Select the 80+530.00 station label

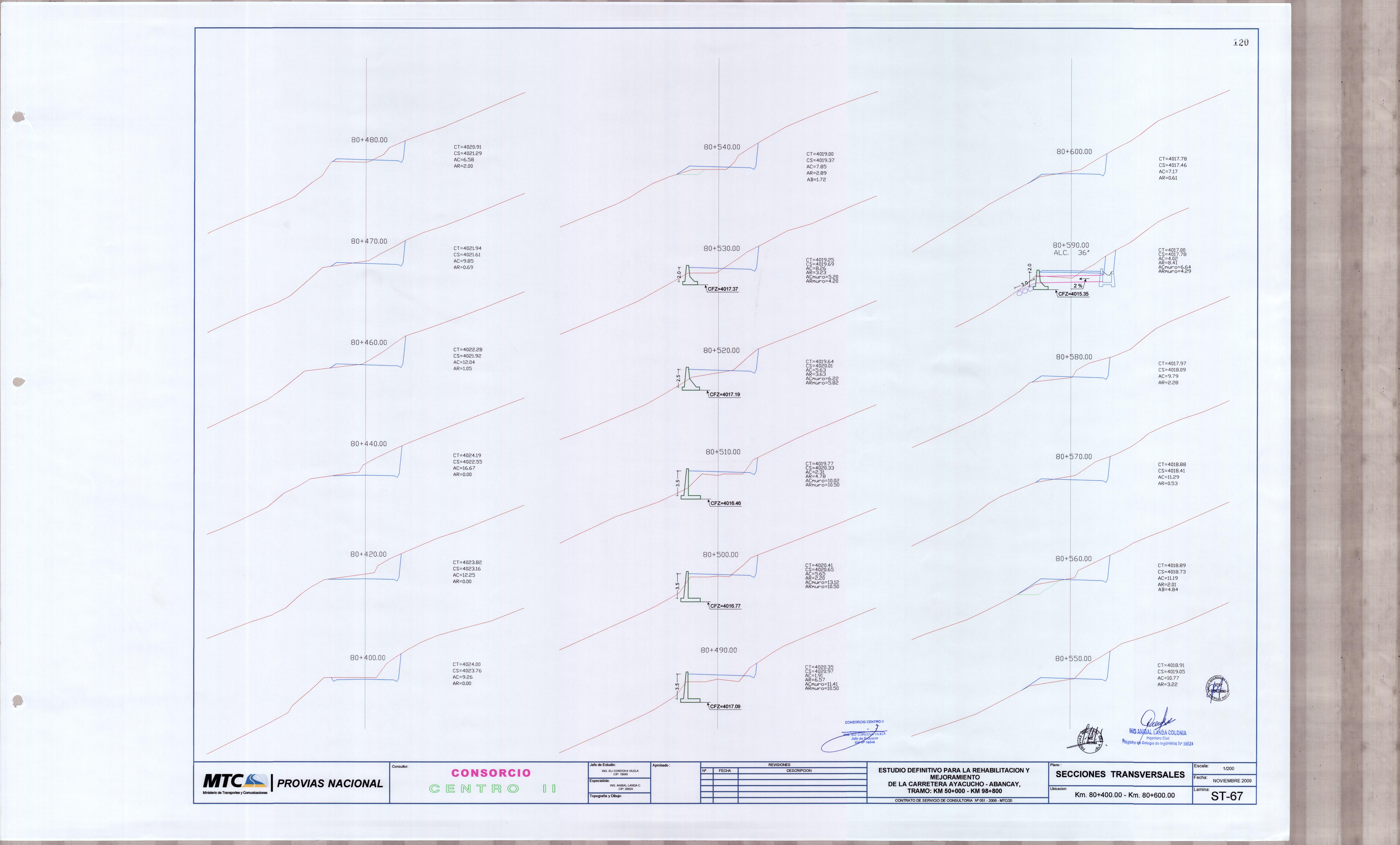(x=722, y=249)
